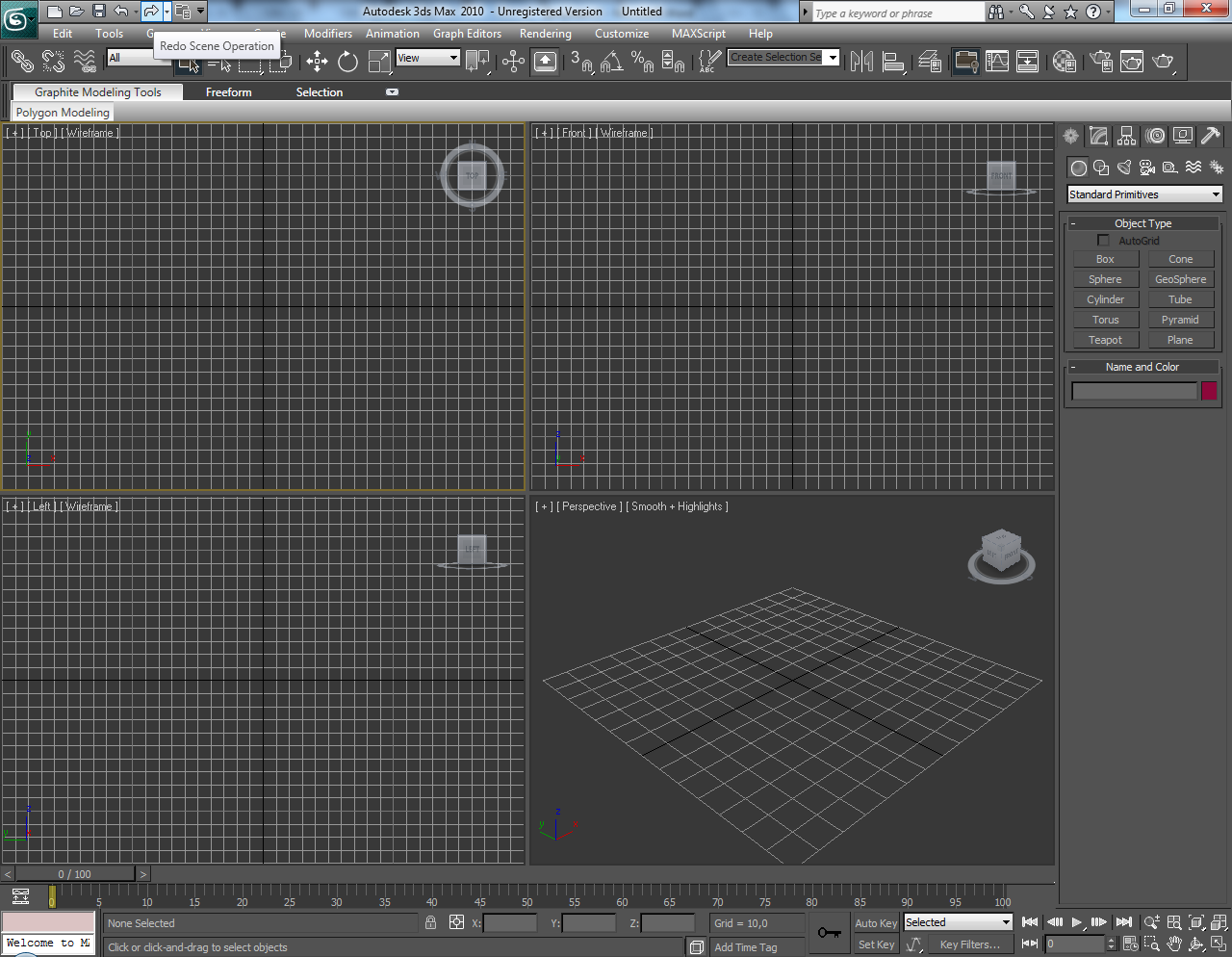Toggle Select and Manipulate tool
1232x957 pixels.
point(513,62)
